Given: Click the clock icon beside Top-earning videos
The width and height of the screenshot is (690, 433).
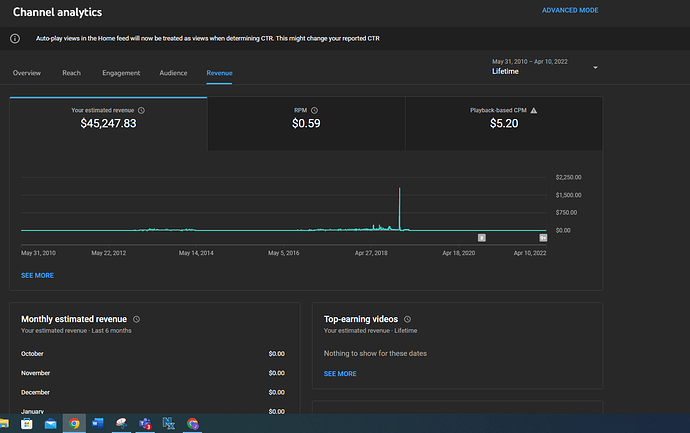Looking at the screenshot, I should [407, 319].
